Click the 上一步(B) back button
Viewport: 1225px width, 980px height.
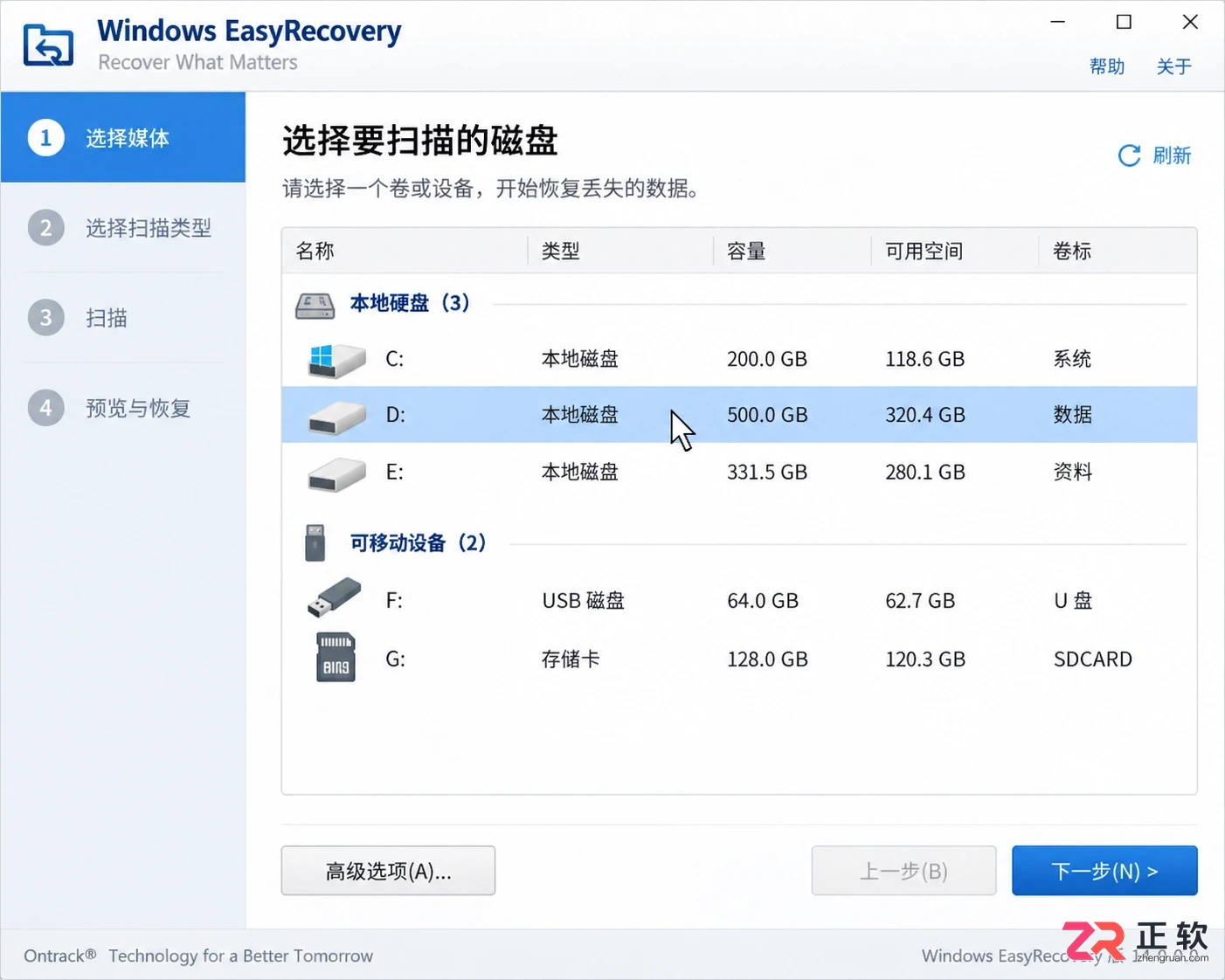pyautogui.click(x=903, y=871)
